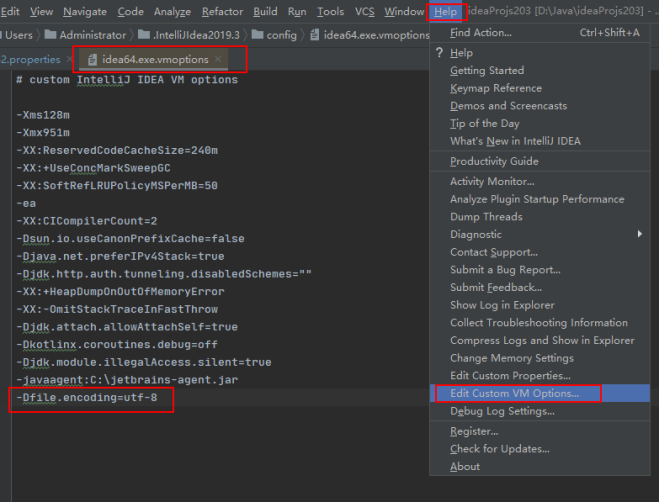Open the Refactor menu
Screen dimensions: 659x502
pyautogui.click(x=222, y=11)
